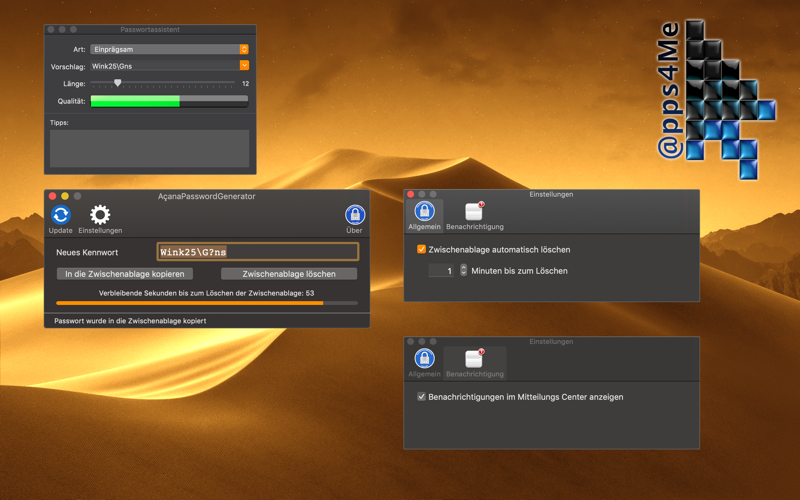Image resolution: width=800 pixels, height=500 pixels.
Task: Open the Über lock icon
Action: [x=355, y=215]
